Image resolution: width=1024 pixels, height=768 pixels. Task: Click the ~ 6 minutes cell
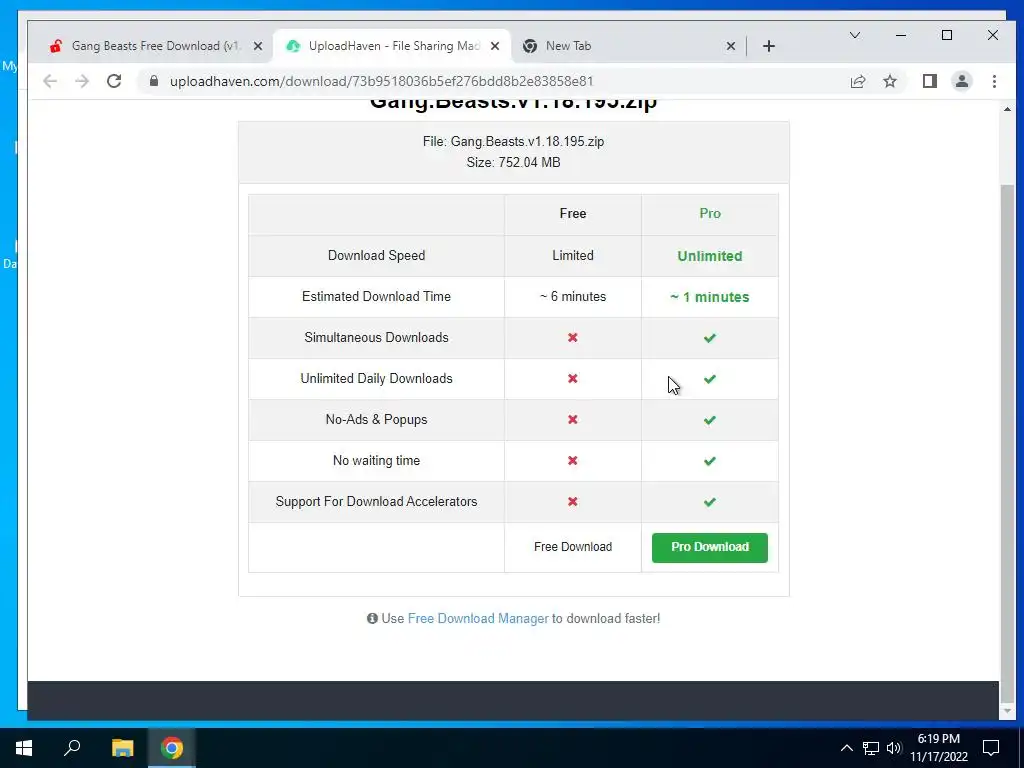573,296
